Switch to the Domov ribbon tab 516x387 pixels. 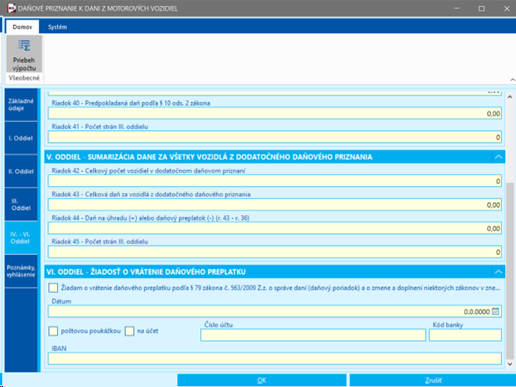tap(22, 27)
